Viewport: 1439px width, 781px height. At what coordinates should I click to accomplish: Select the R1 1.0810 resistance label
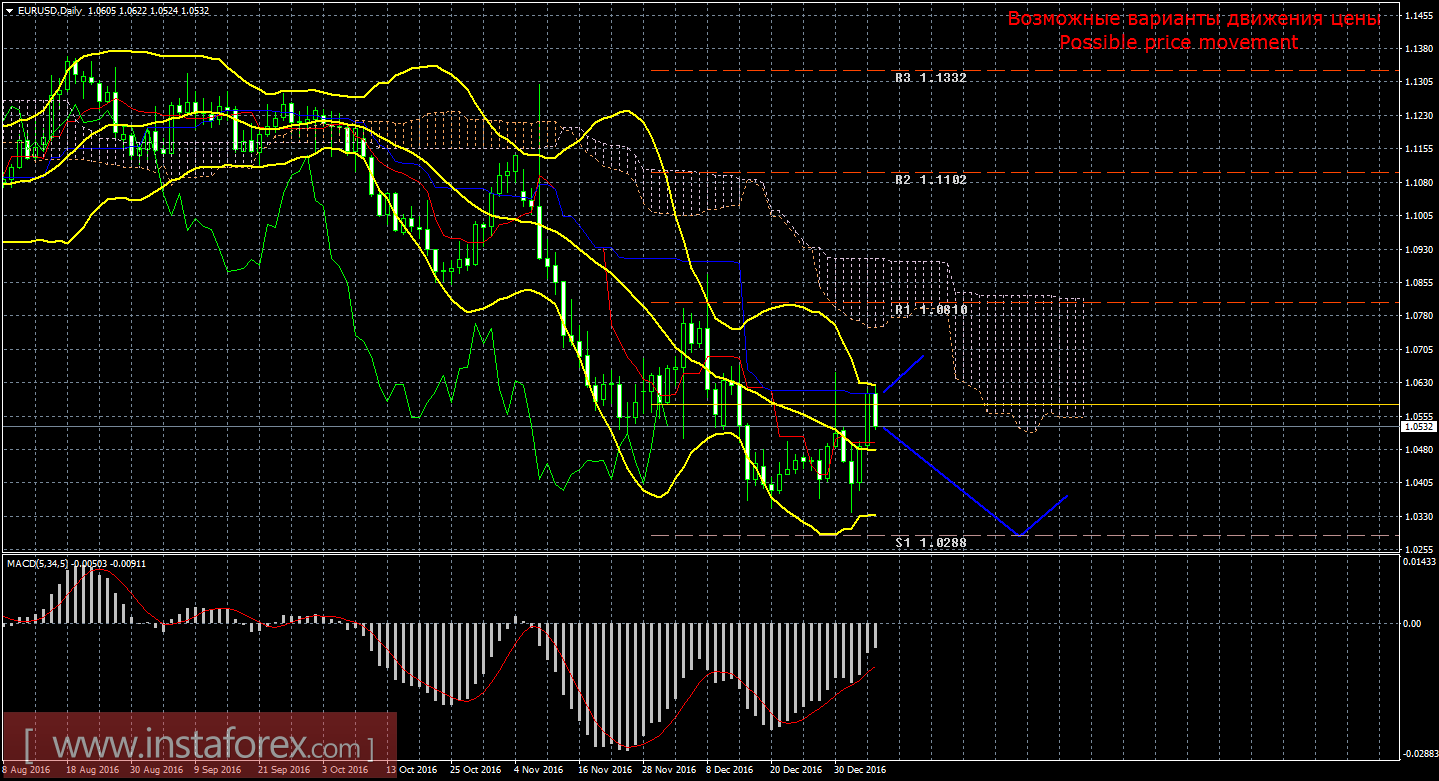[930, 310]
